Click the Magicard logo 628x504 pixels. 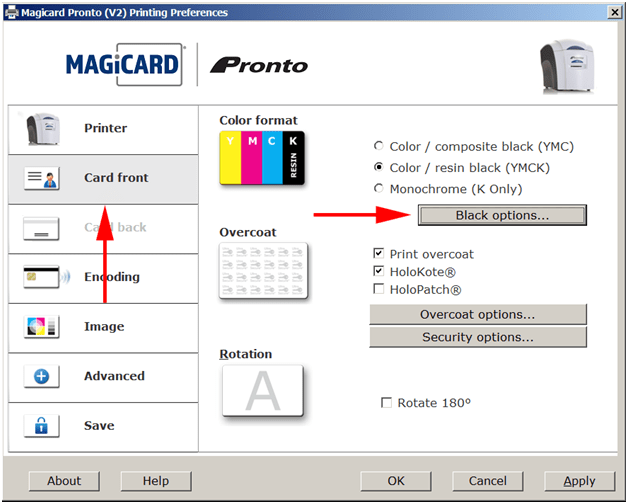(x=124, y=65)
